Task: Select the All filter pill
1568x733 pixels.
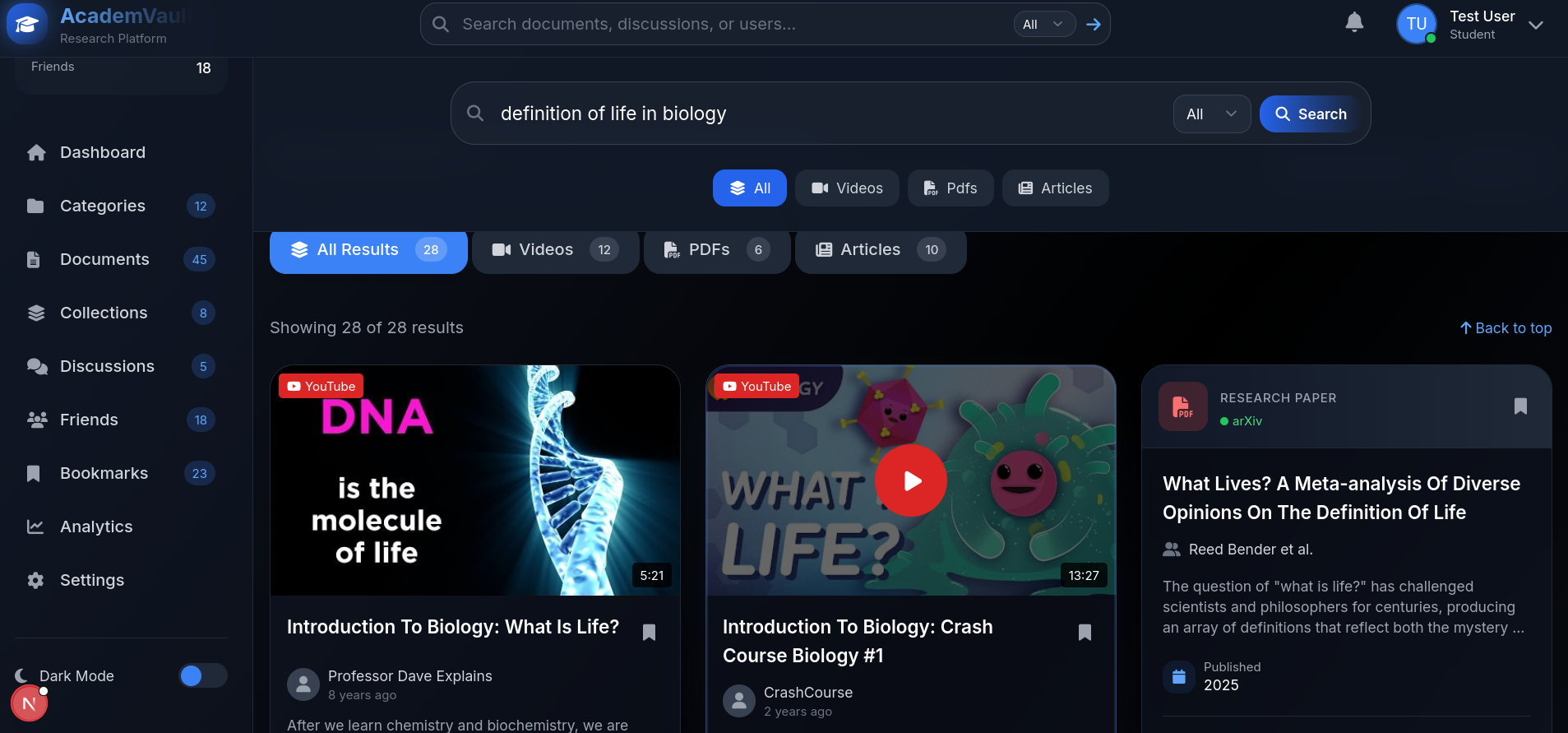Action: click(x=749, y=188)
